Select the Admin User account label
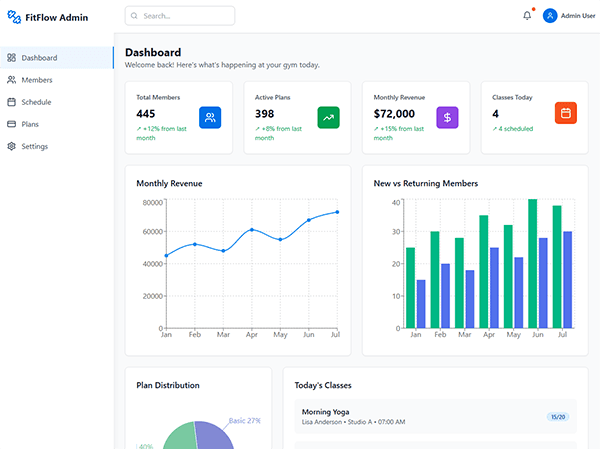The width and height of the screenshot is (600, 449). (x=578, y=16)
